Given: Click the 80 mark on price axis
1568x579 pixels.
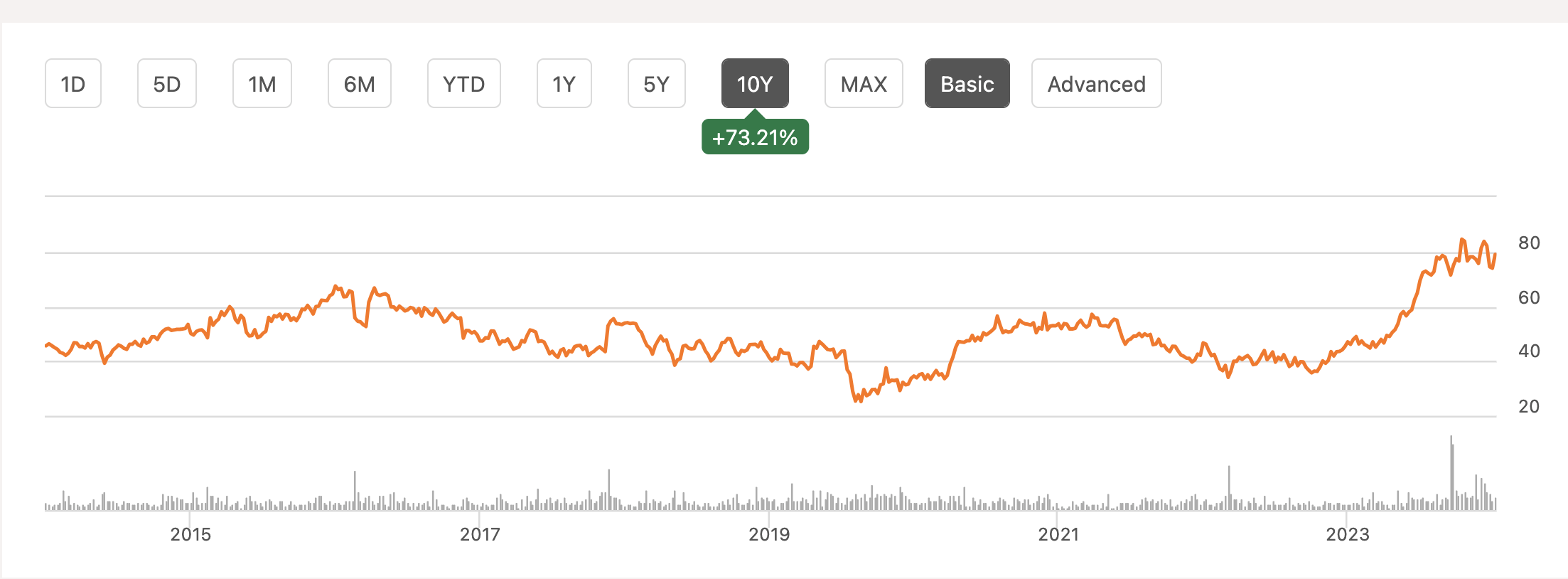Looking at the screenshot, I should 1531,243.
